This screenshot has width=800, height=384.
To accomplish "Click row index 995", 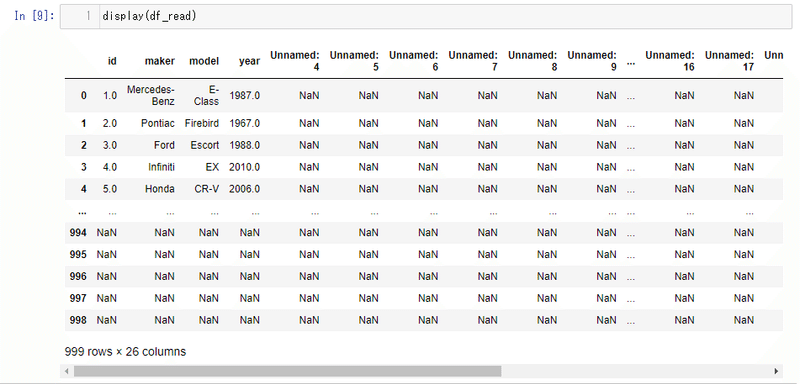I will point(78,254).
